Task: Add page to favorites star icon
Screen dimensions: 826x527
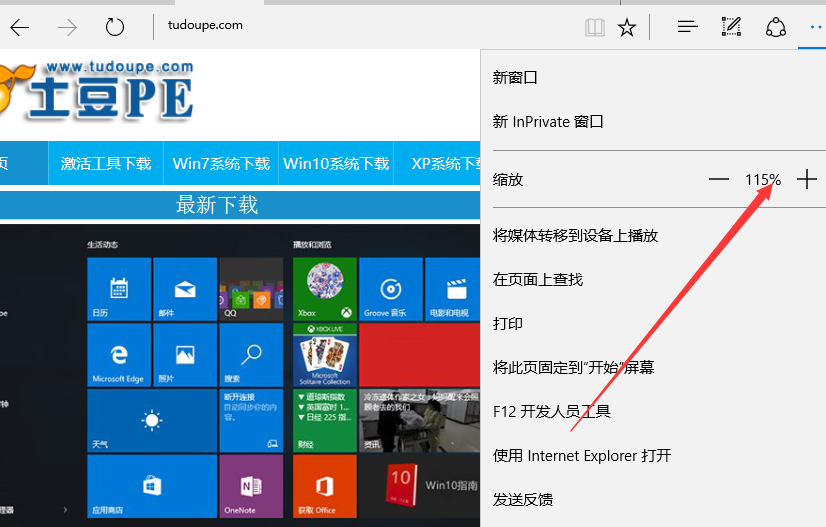Action: pyautogui.click(x=627, y=27)
